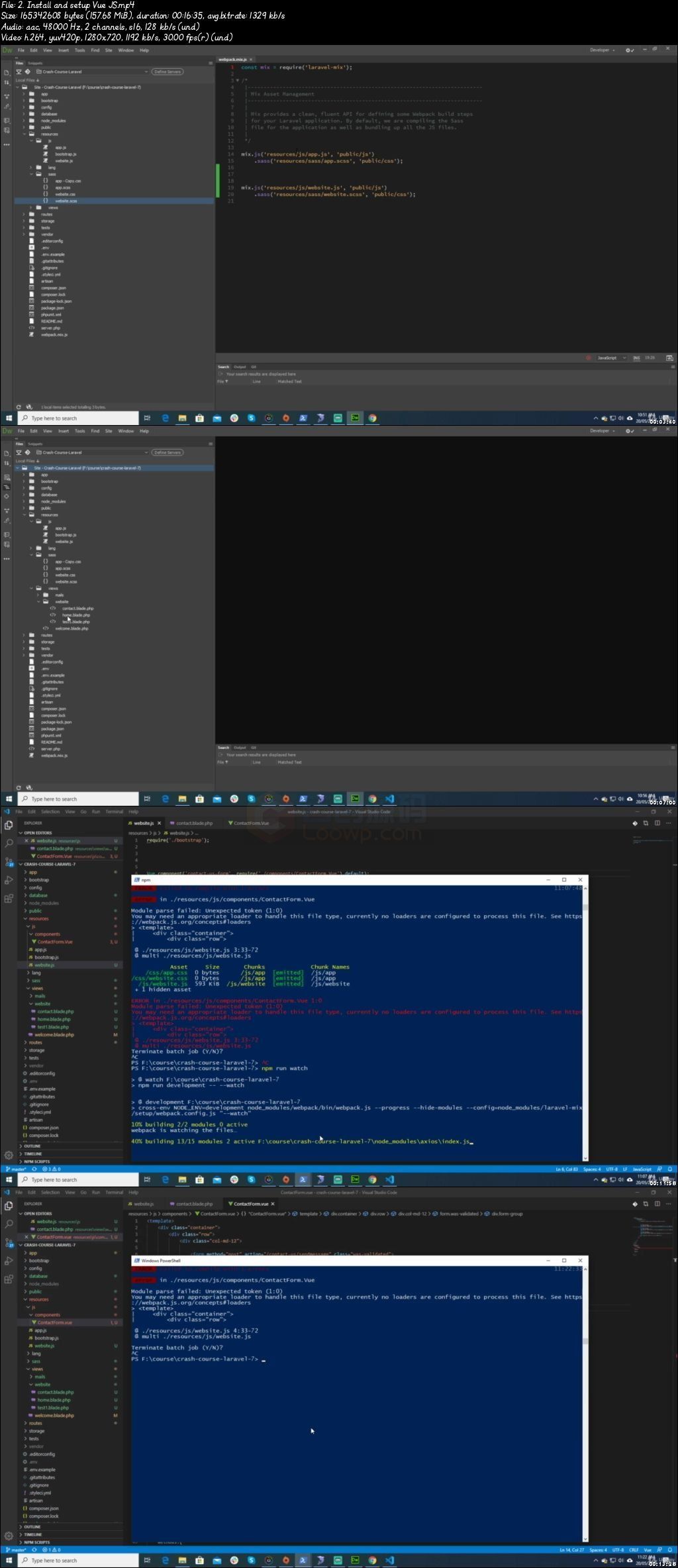This screenshot has height=1568, width=678.
Task: Open the Tools menu in the Dreamweaver window with the empty editor
Action: [79, 431]
